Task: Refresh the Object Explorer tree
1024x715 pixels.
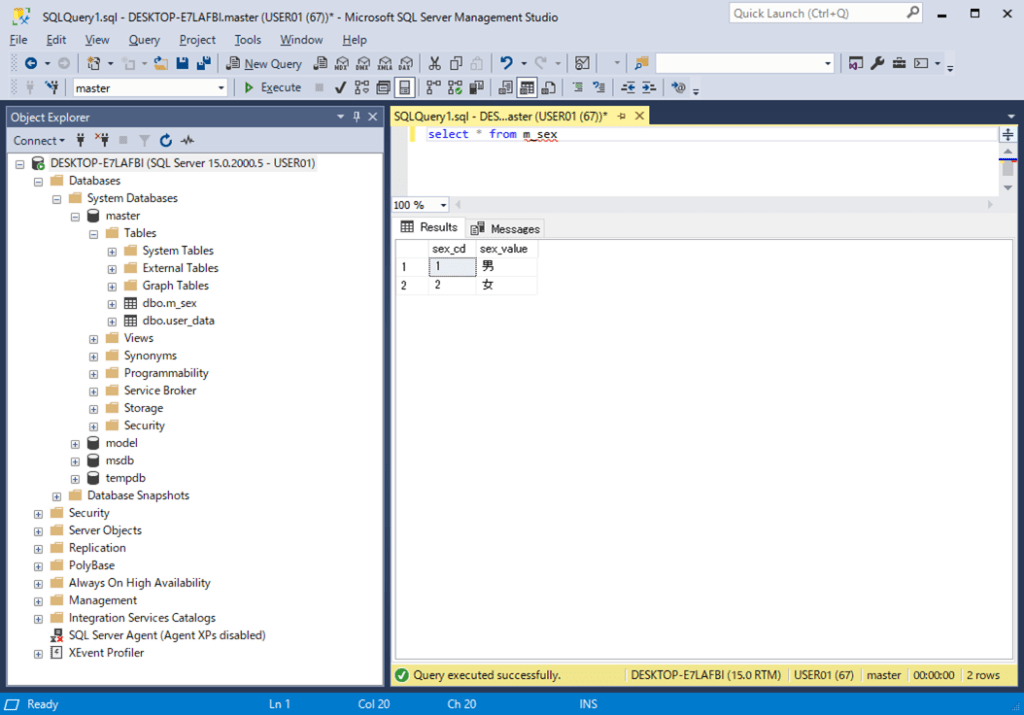Action: pyautogui.click(x=166, y=141)
